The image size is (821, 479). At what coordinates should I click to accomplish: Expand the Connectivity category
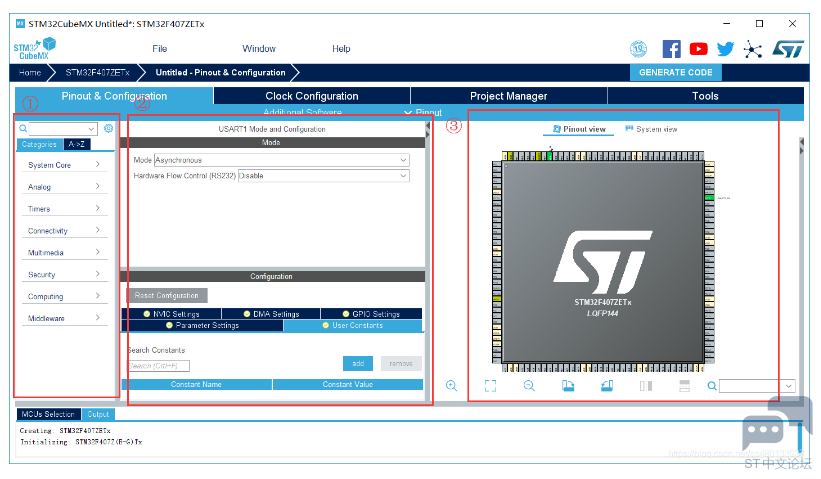point(65,231)
